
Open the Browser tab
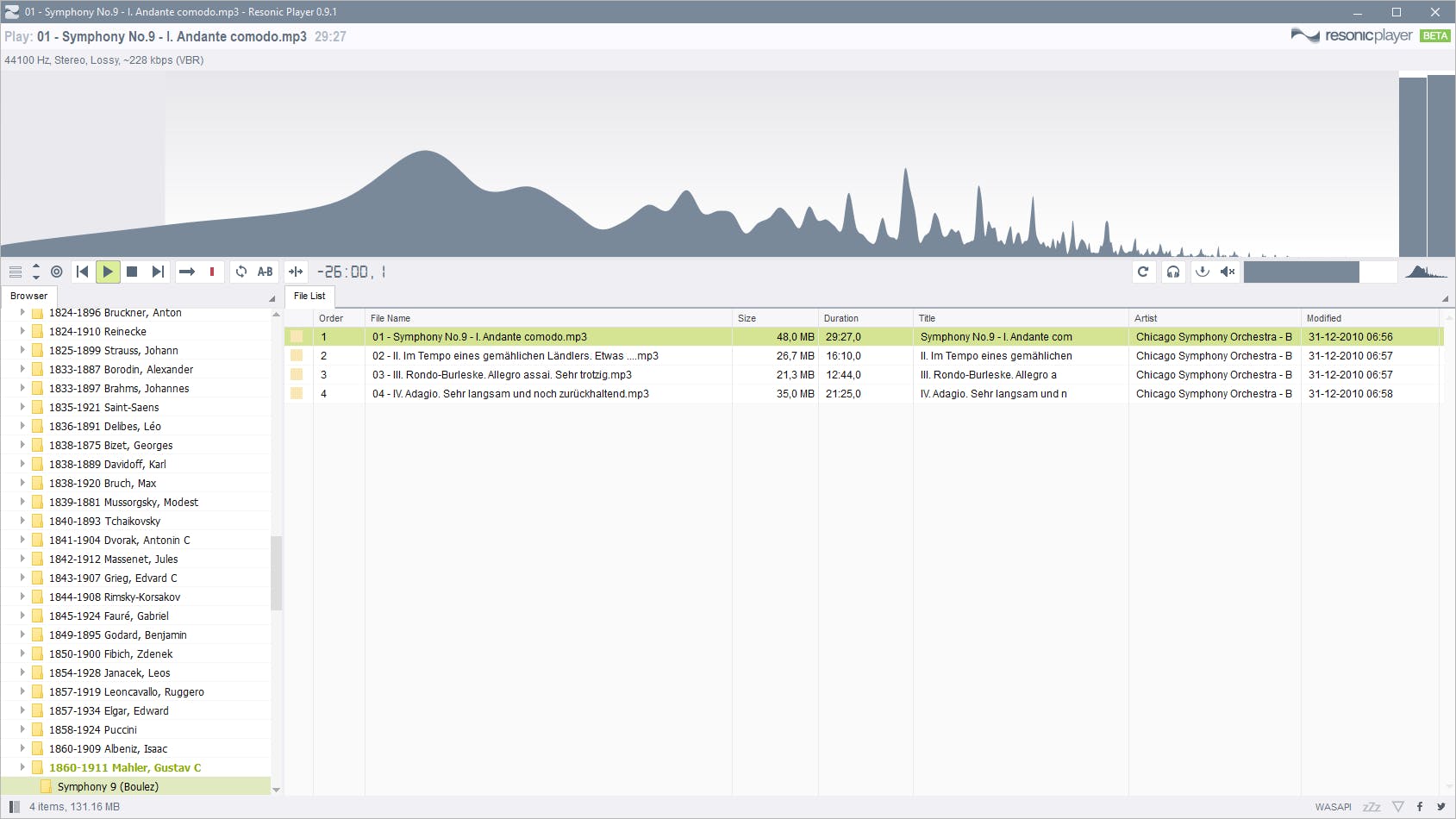(x=28, y=296)
